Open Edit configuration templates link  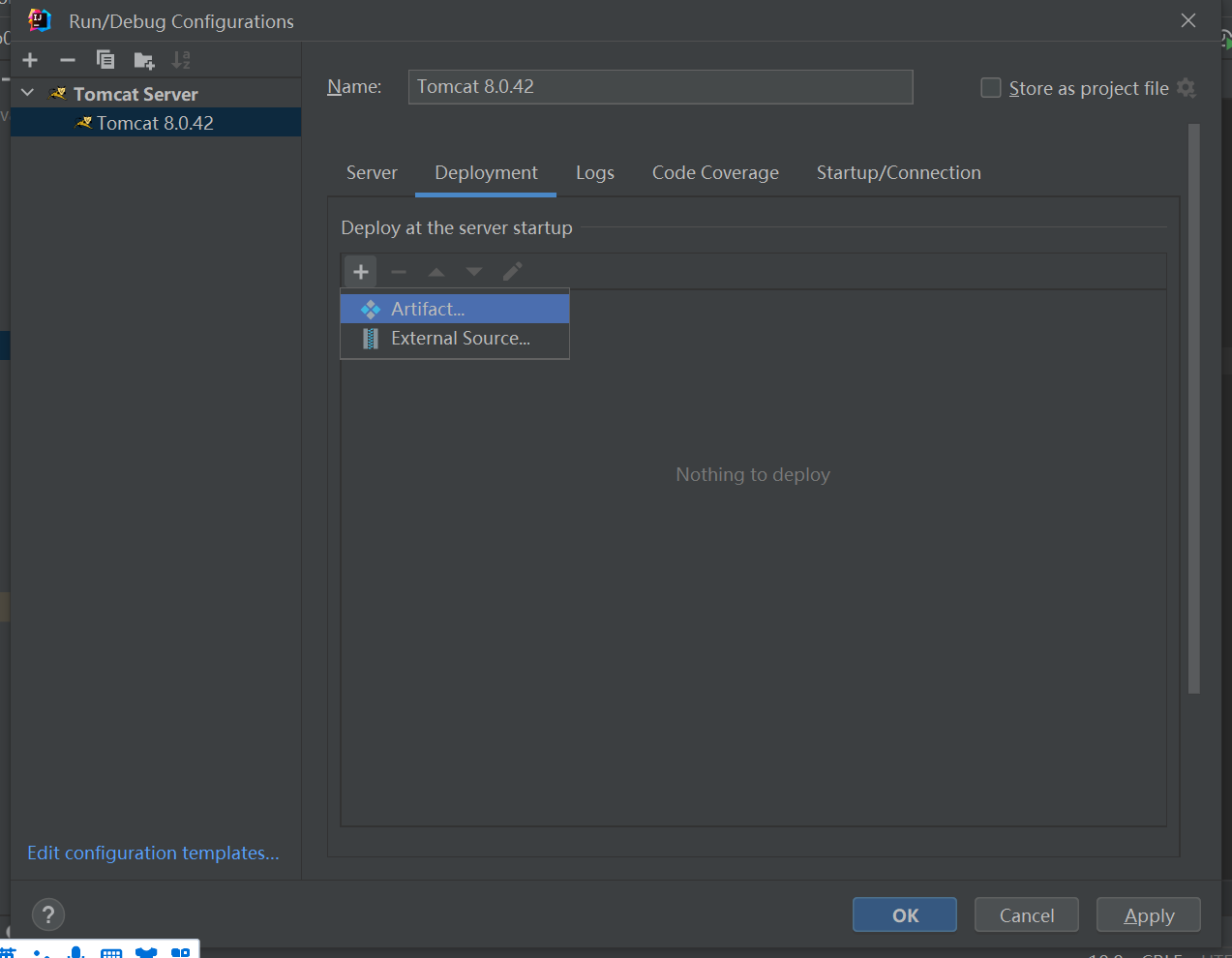click(x=153, y=853)
